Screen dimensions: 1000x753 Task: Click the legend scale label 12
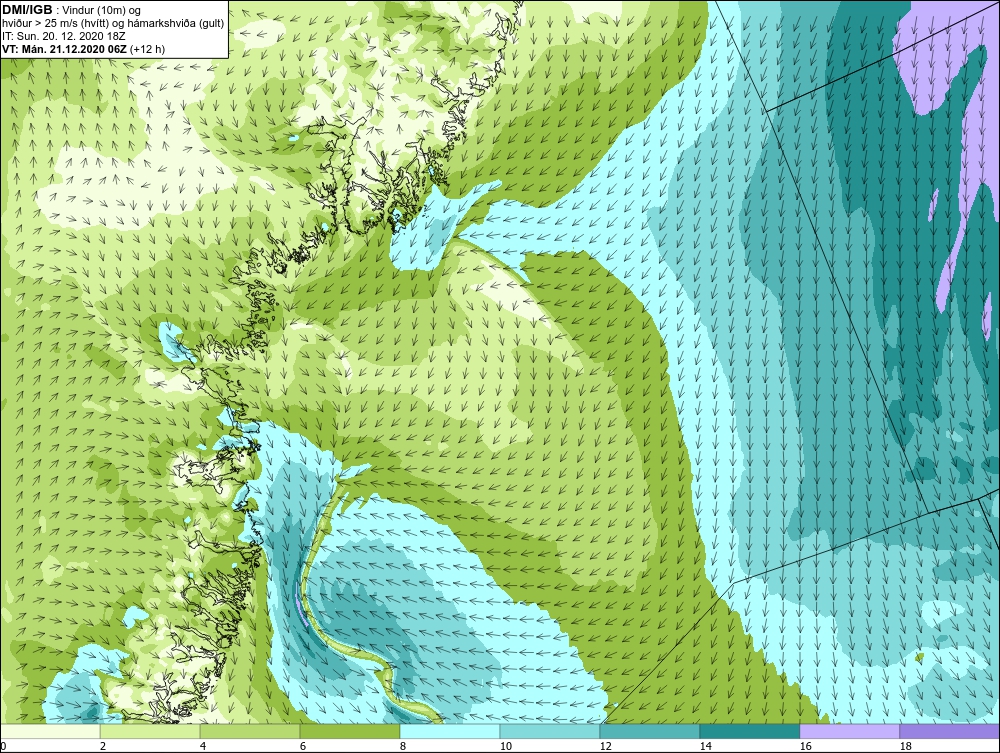point(605,746)
